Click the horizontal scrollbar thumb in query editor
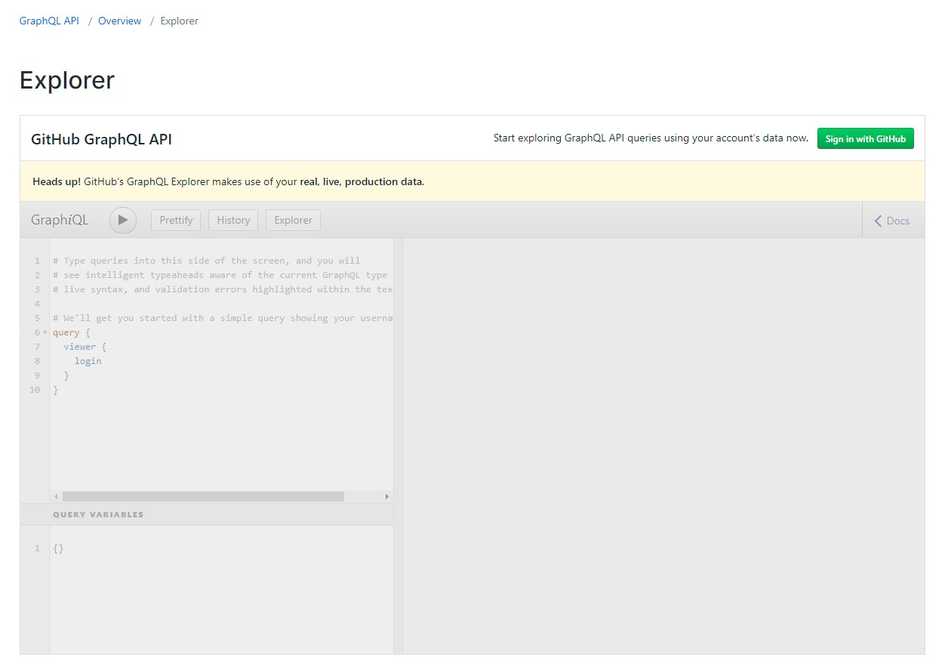 point(203,496)
